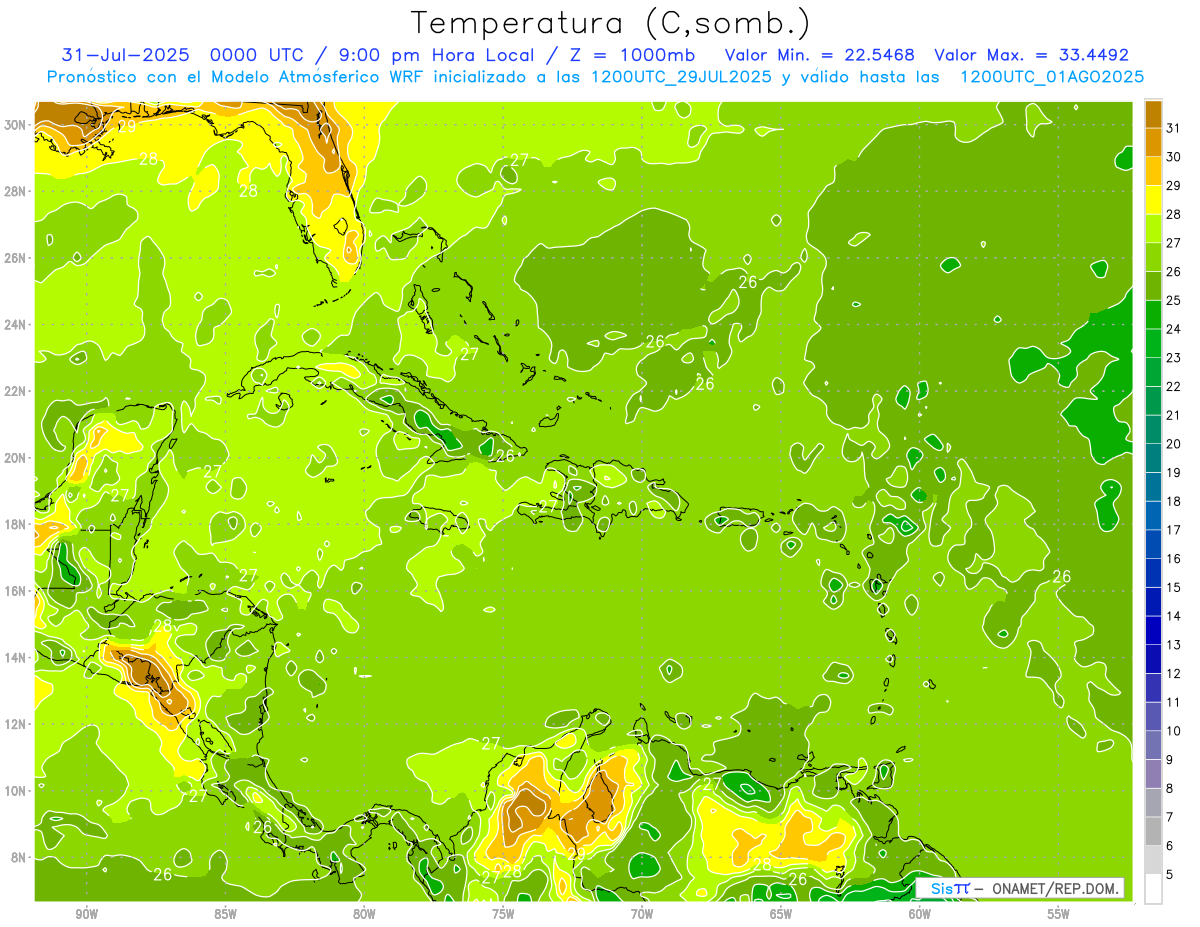Image resolution: width=1200 pixels, height=927 pixels.
Task: Click the '10N' latitude axis label
Action: [16, 790]
